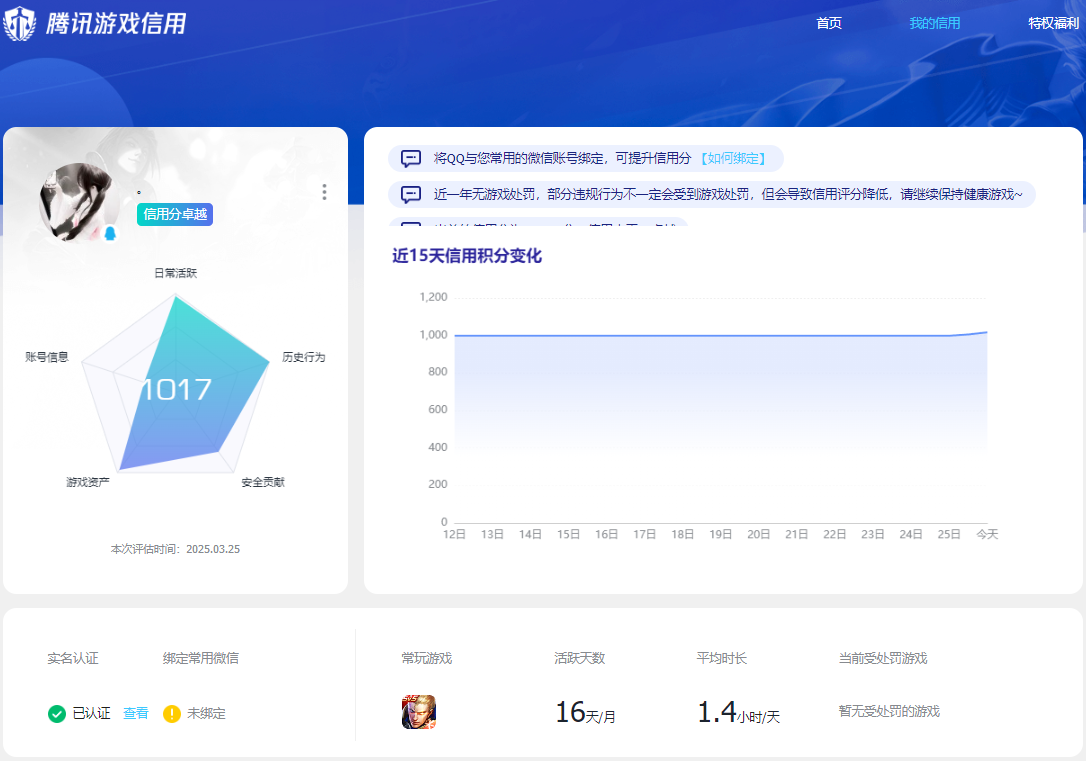Click chat icon beside no-punishment notice
1086x761 pixels.
(x=411, y=195)
